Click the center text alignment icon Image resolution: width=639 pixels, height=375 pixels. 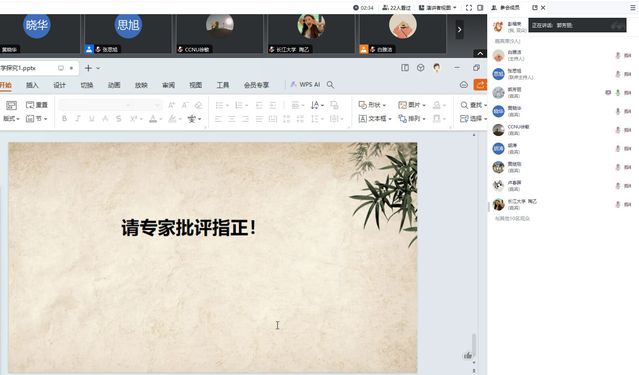[x=232, y=119]
